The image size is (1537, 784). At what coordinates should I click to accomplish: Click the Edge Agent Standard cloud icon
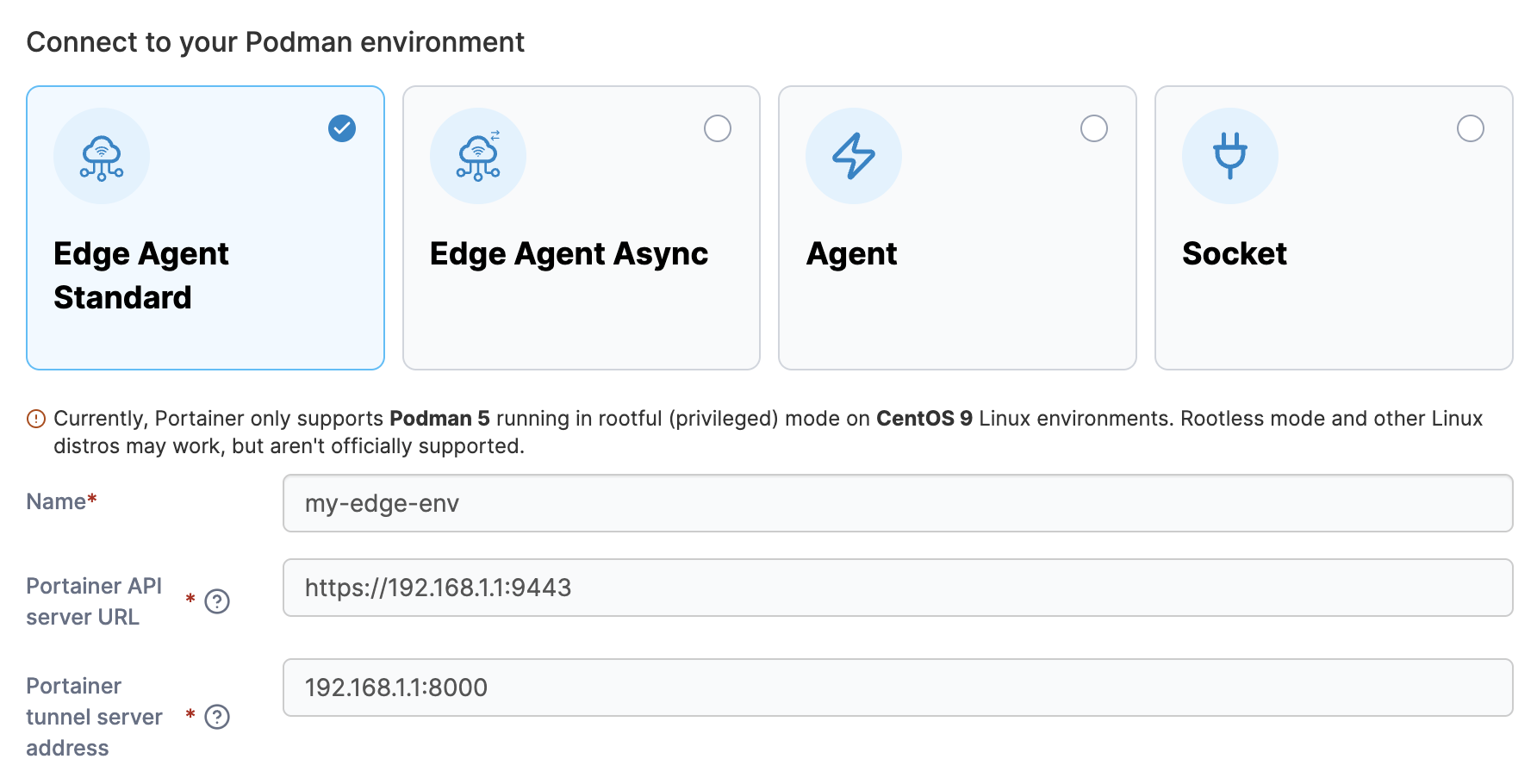[x=102, y=157]
